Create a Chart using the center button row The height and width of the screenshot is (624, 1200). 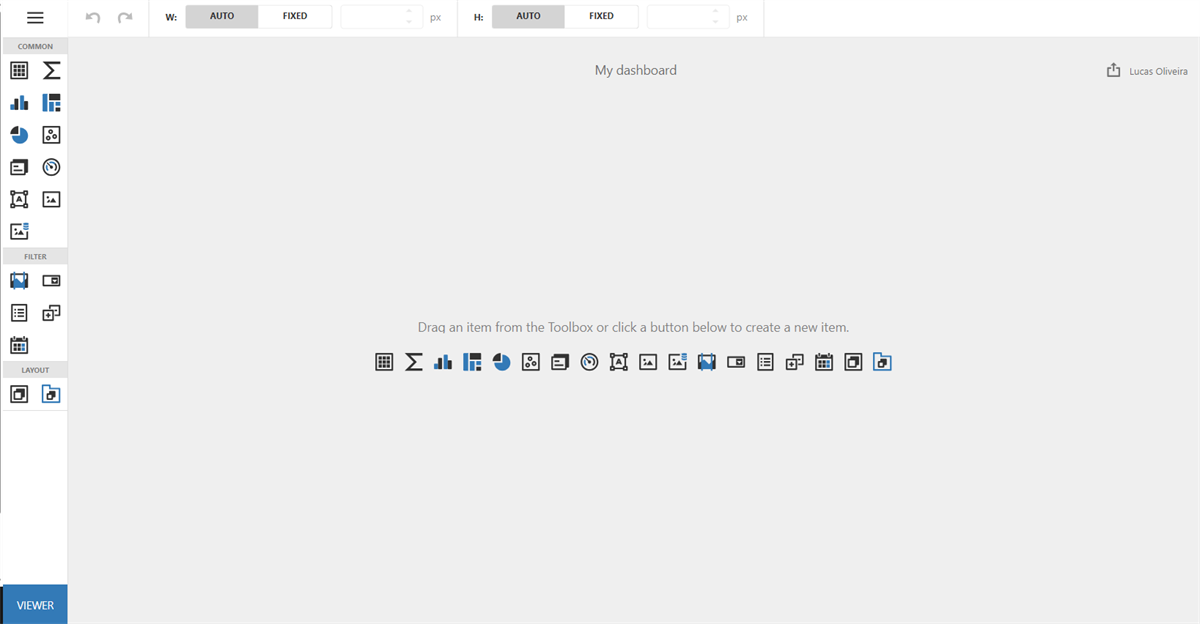[x=443, y=362]
